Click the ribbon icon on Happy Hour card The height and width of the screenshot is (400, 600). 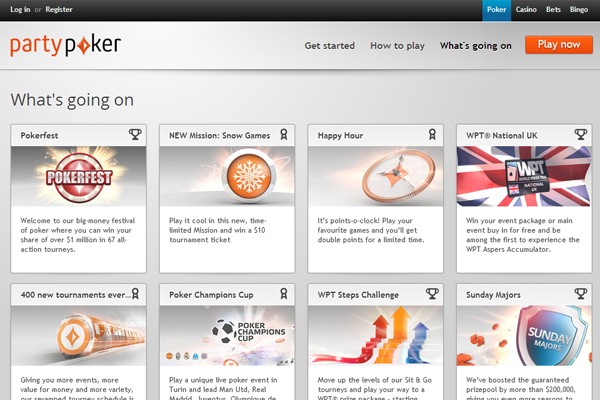coord(432,134)
